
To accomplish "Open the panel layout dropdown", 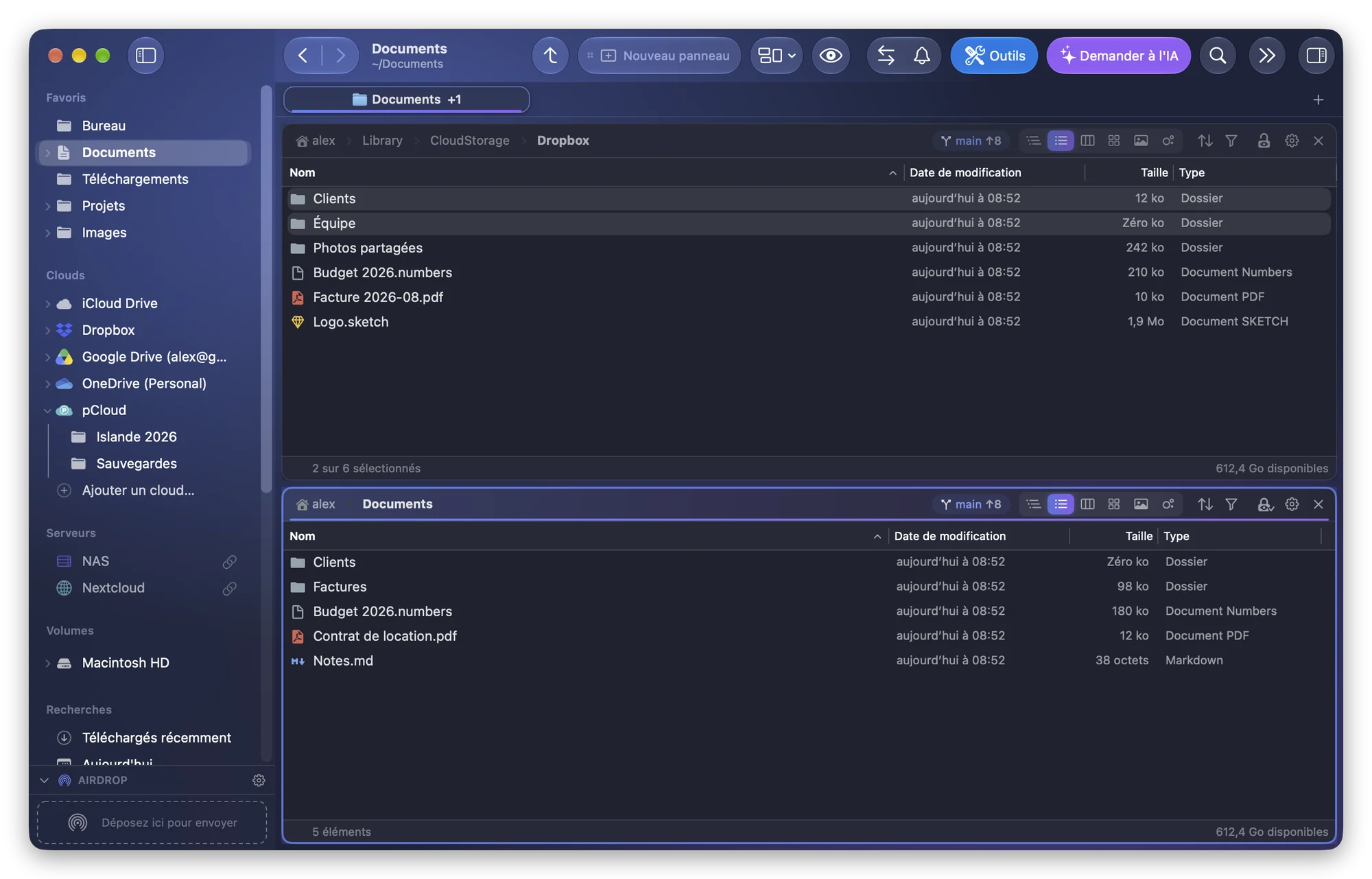I will (776, 56).
